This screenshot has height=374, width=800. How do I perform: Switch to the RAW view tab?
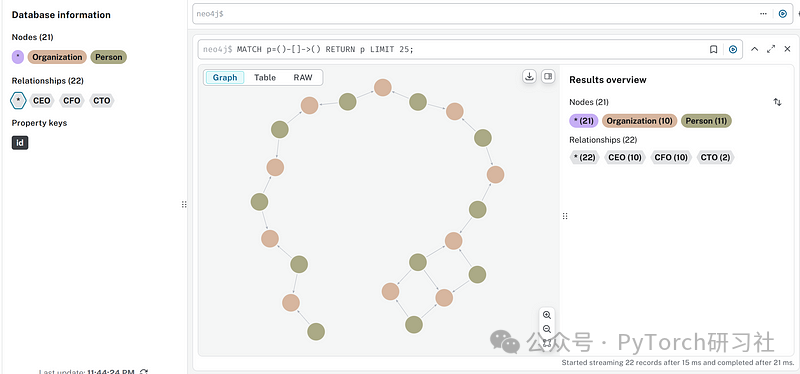(x=303, y=78)
